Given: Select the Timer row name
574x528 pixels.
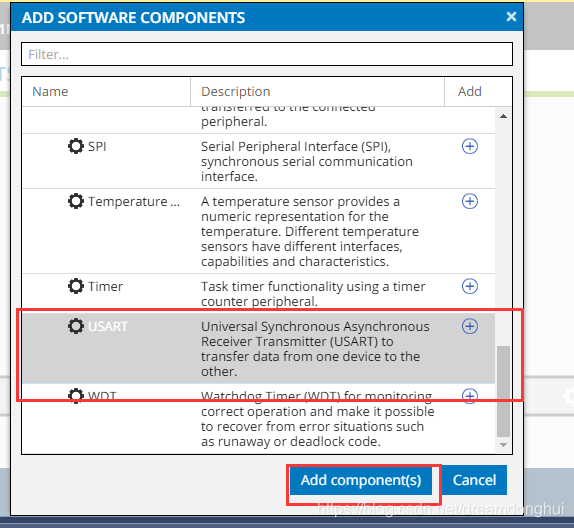Looking at the screenshot, I should [105, 286].
